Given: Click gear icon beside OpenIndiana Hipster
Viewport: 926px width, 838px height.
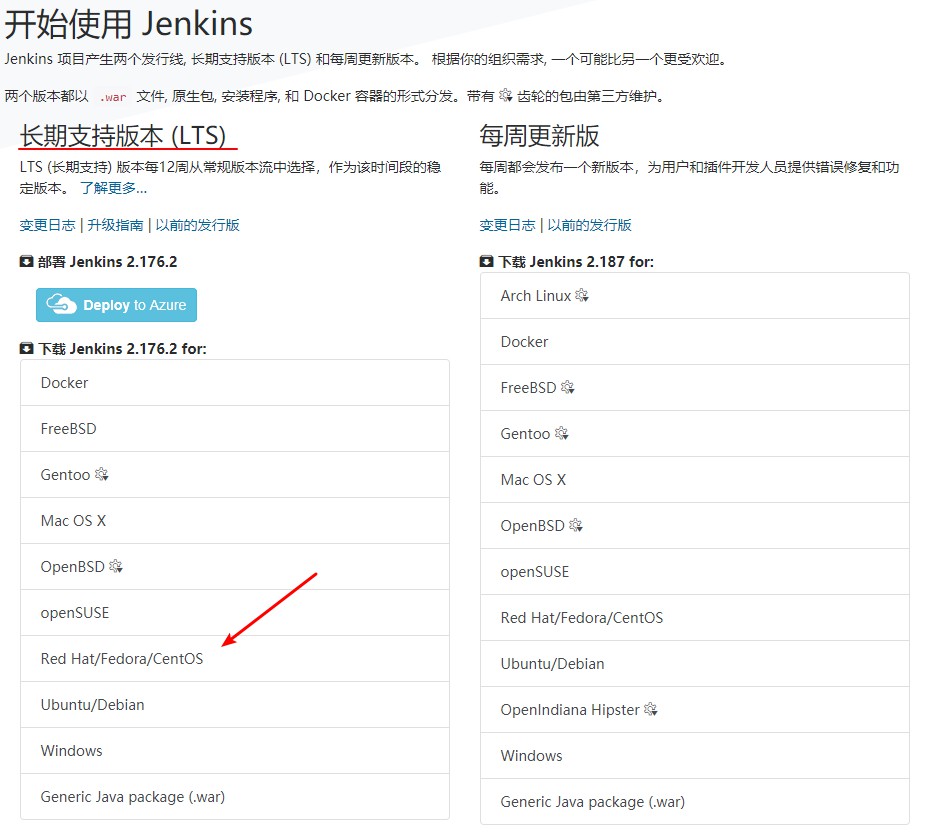Looking at the screenshot, I should (651, 709).
